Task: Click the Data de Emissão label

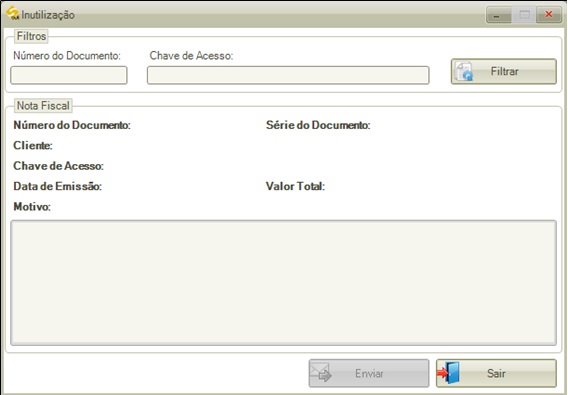Action: pyautogui.click(x=58, y=186)
